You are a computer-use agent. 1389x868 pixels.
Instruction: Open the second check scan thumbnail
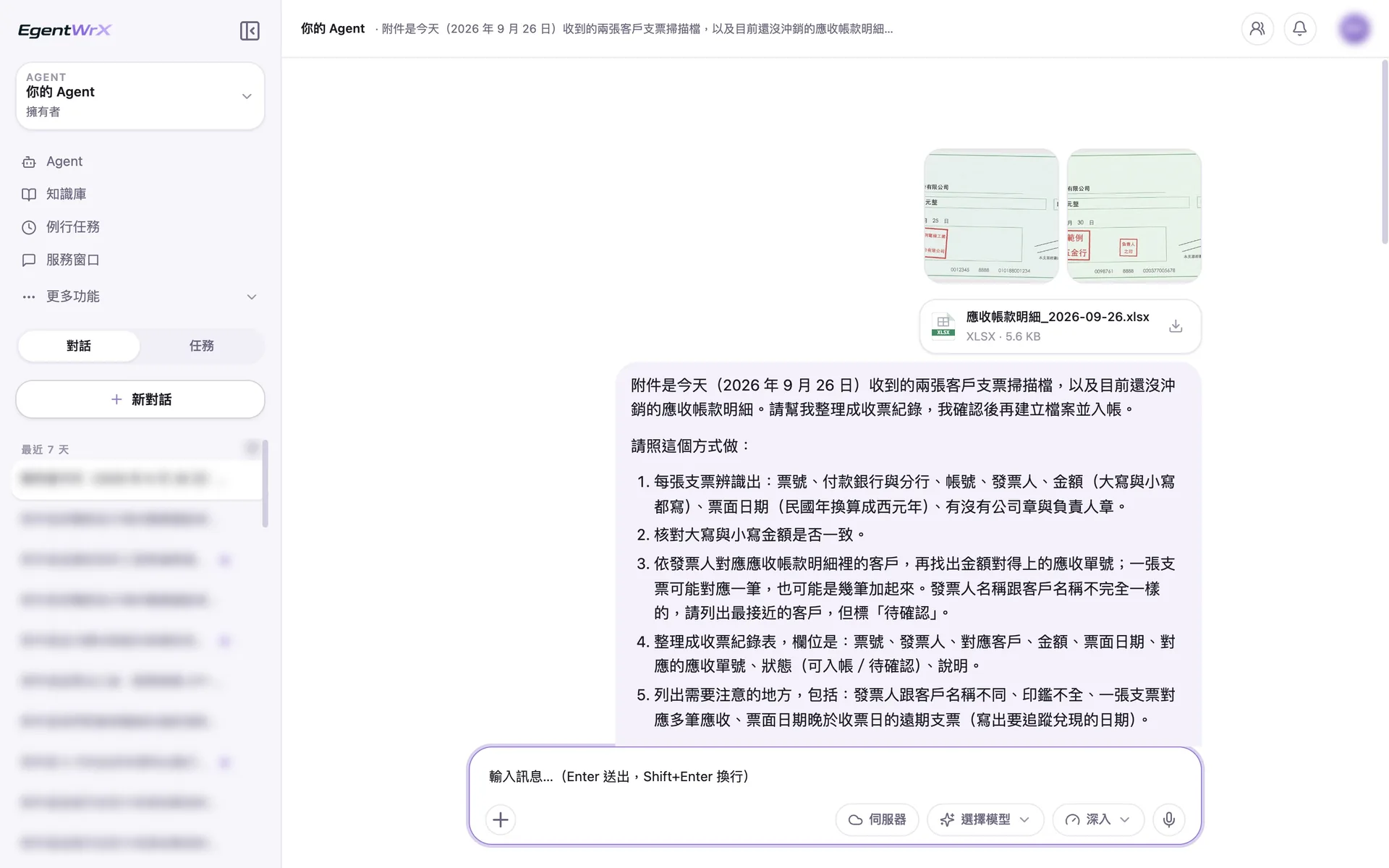(1134, 216)
